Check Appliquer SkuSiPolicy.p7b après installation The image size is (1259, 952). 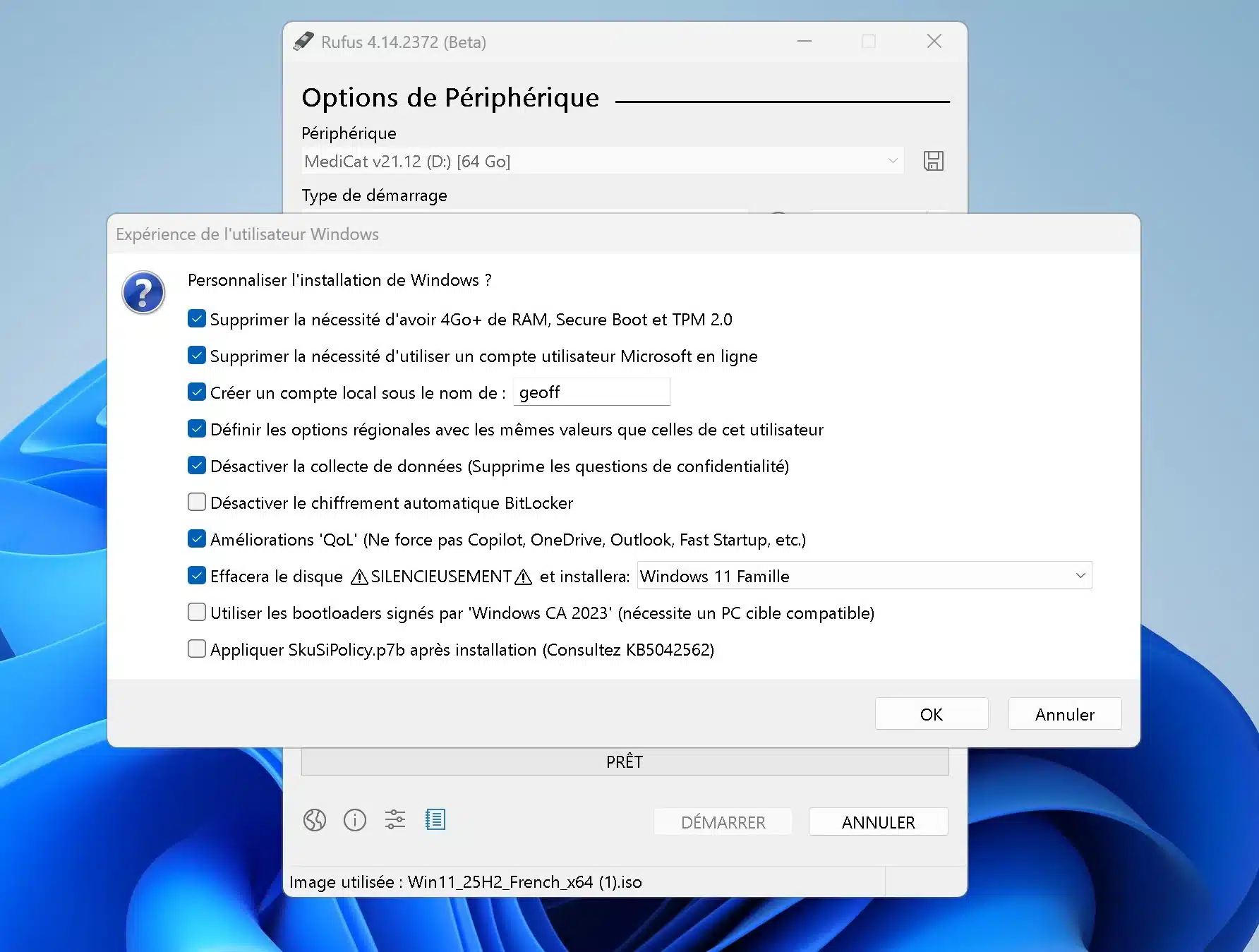[196, 649]
